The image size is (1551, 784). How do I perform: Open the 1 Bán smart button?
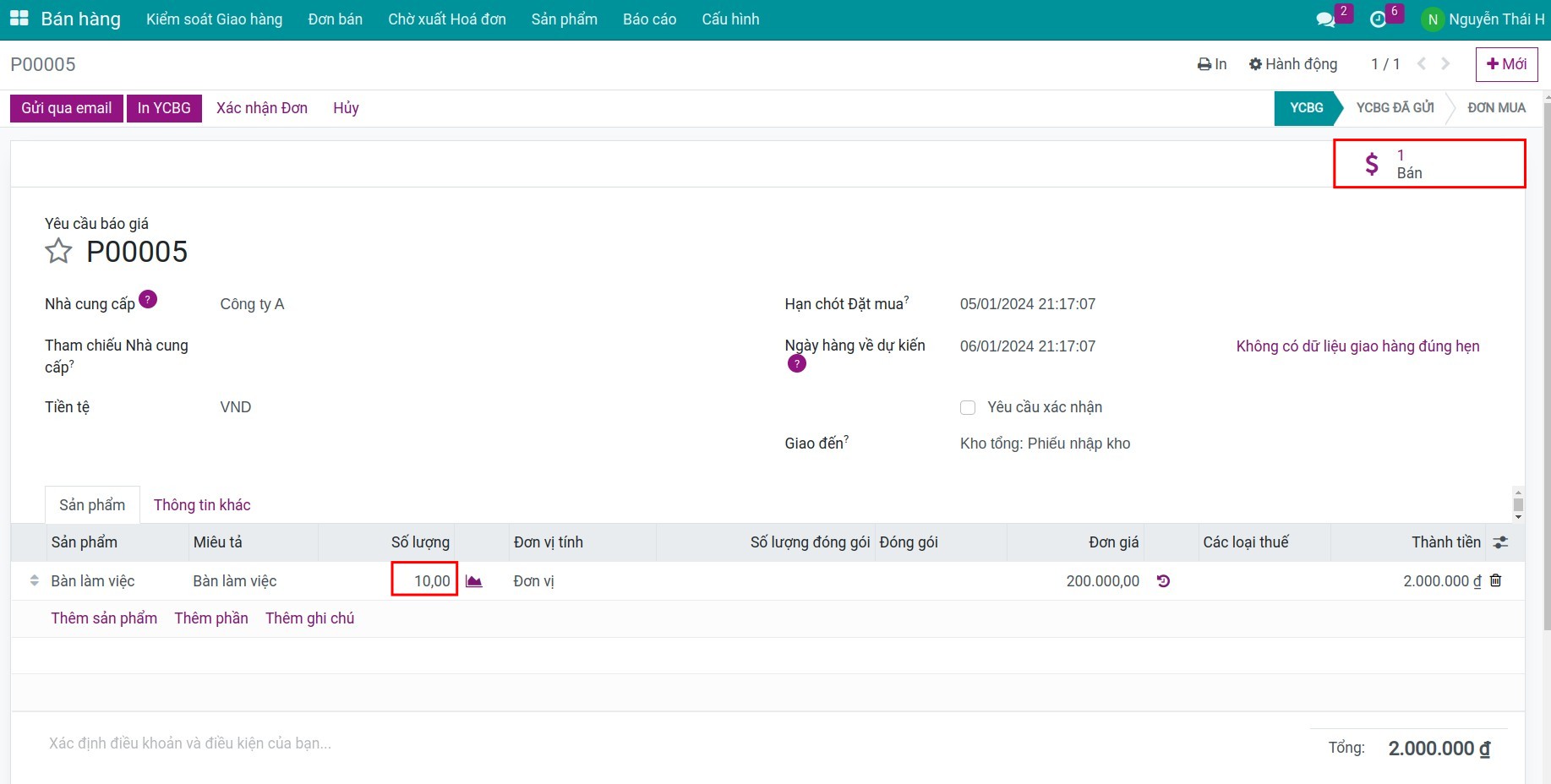point(1429,164)
